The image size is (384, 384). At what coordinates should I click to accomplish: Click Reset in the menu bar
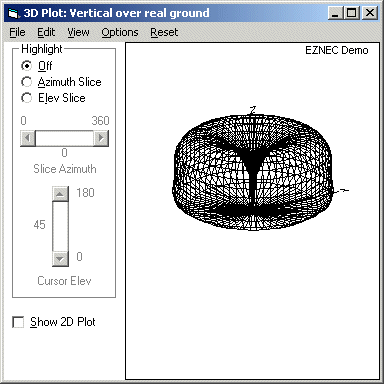click(x=164, y=32)
